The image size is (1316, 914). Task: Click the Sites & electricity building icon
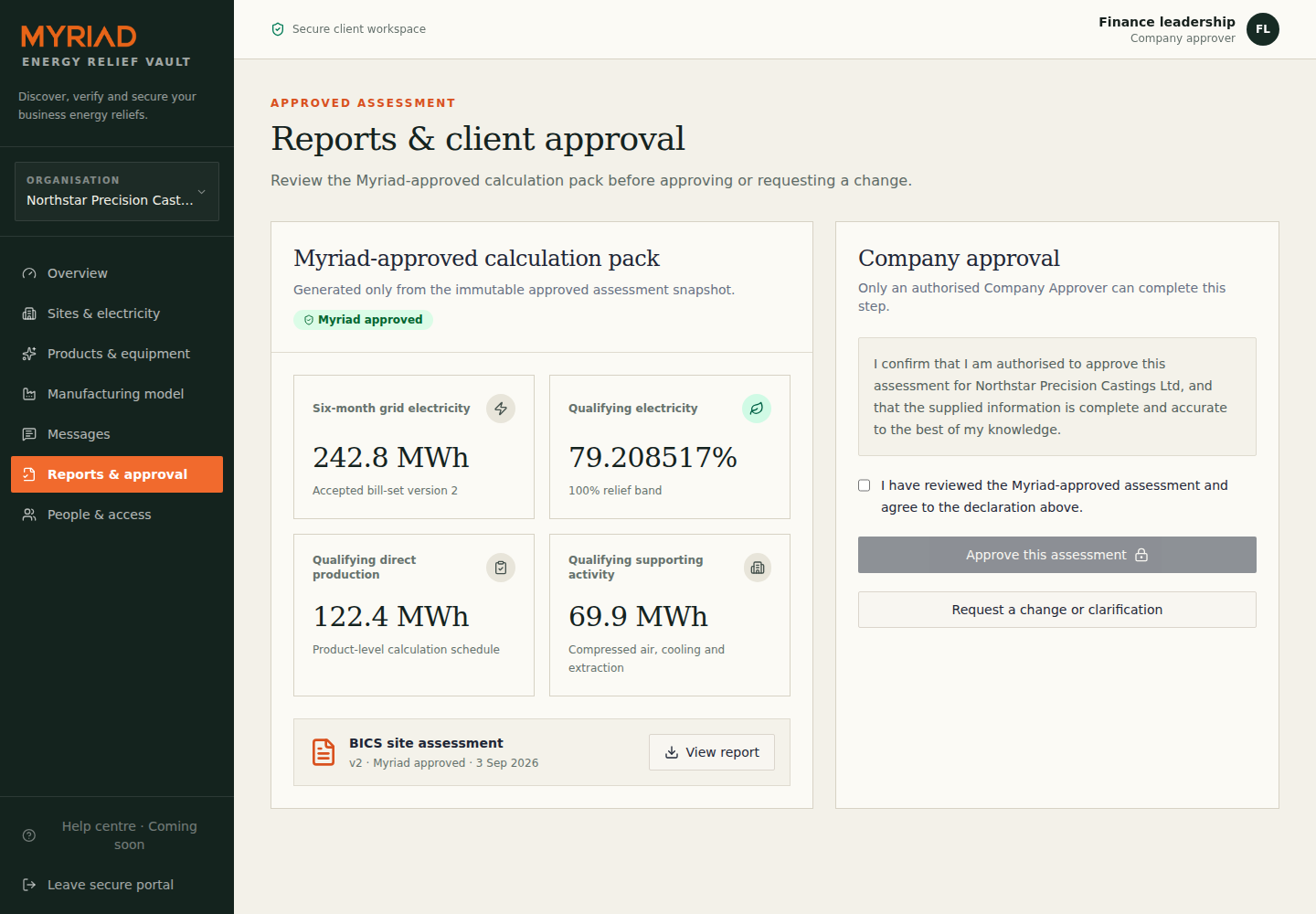pyautogui.click(x=29, y=314)
